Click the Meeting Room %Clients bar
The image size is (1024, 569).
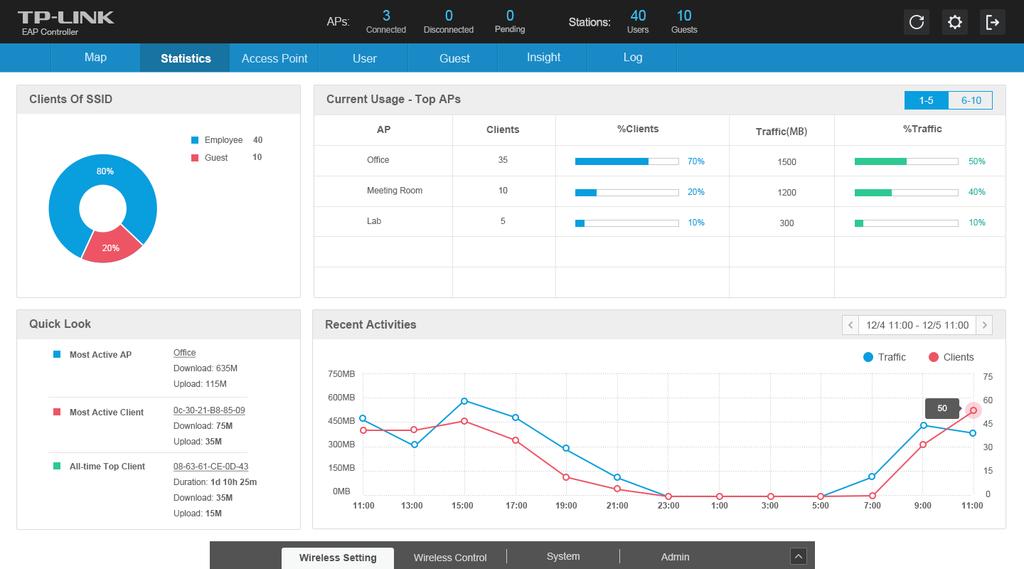pyautogui.click(x=627, y=192)
